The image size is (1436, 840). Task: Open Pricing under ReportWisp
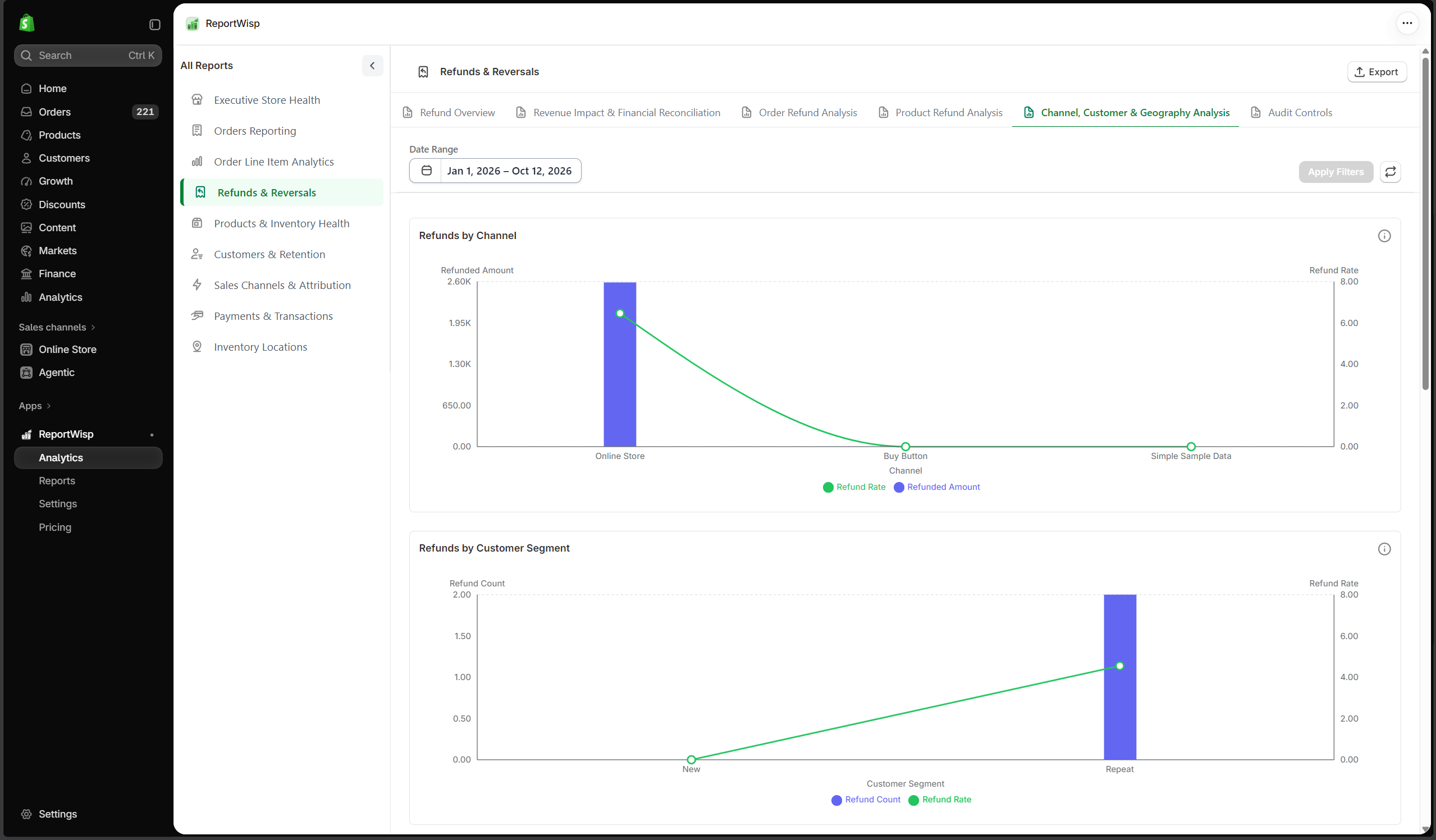coord(55,527)
